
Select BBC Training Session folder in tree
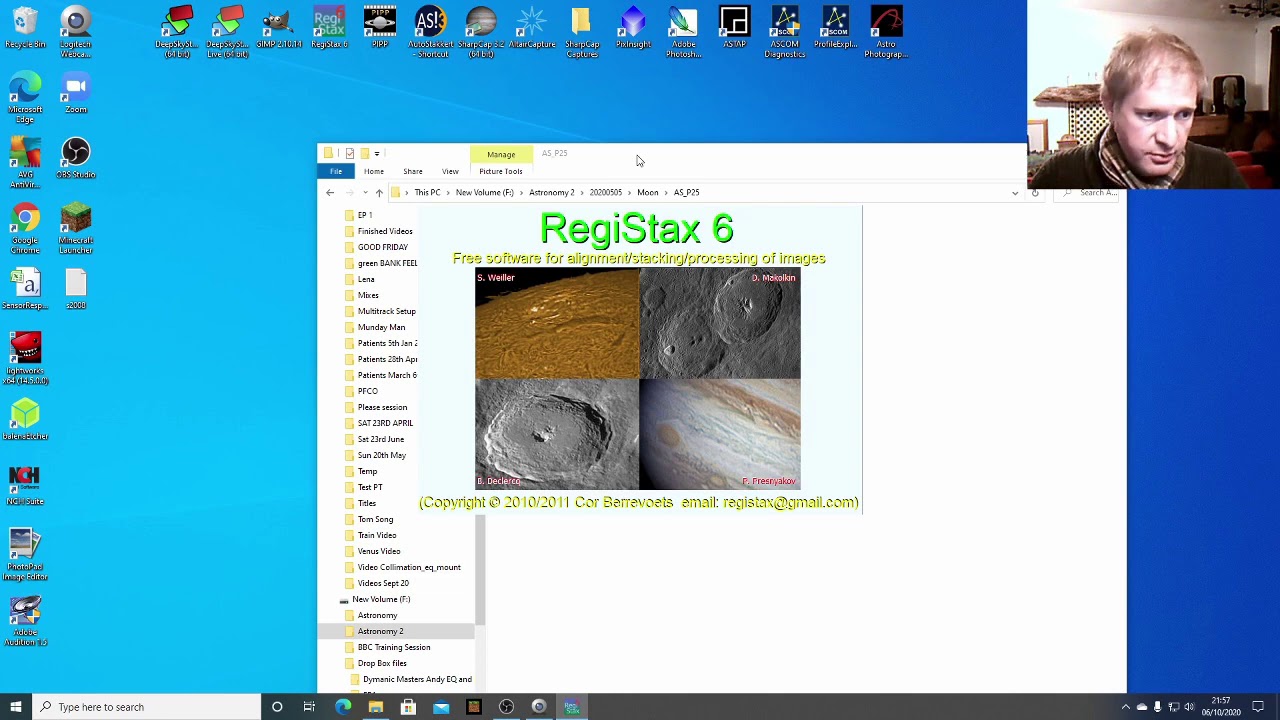(394, 647)
